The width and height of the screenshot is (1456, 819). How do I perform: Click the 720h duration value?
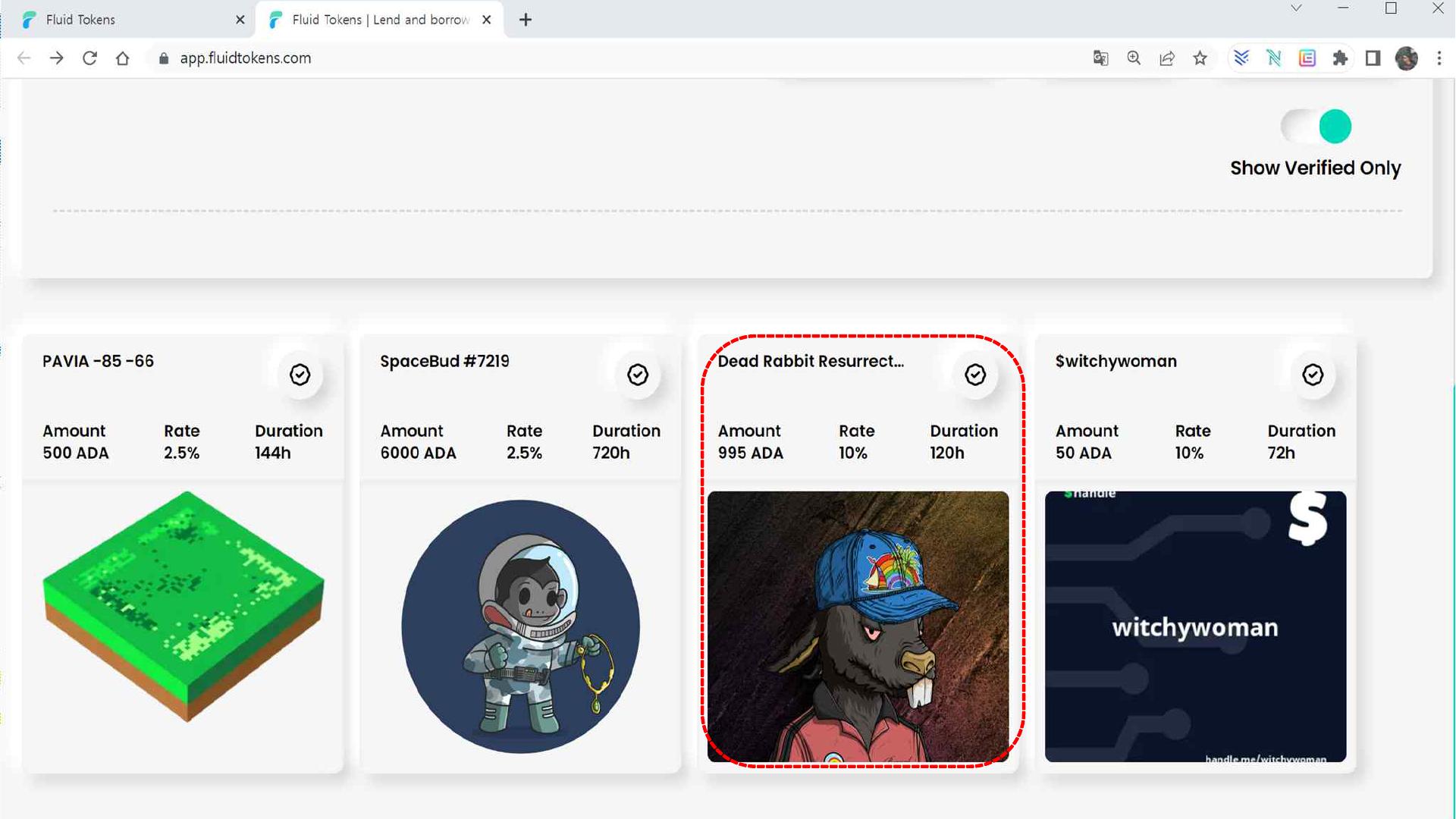click(611, 453)
